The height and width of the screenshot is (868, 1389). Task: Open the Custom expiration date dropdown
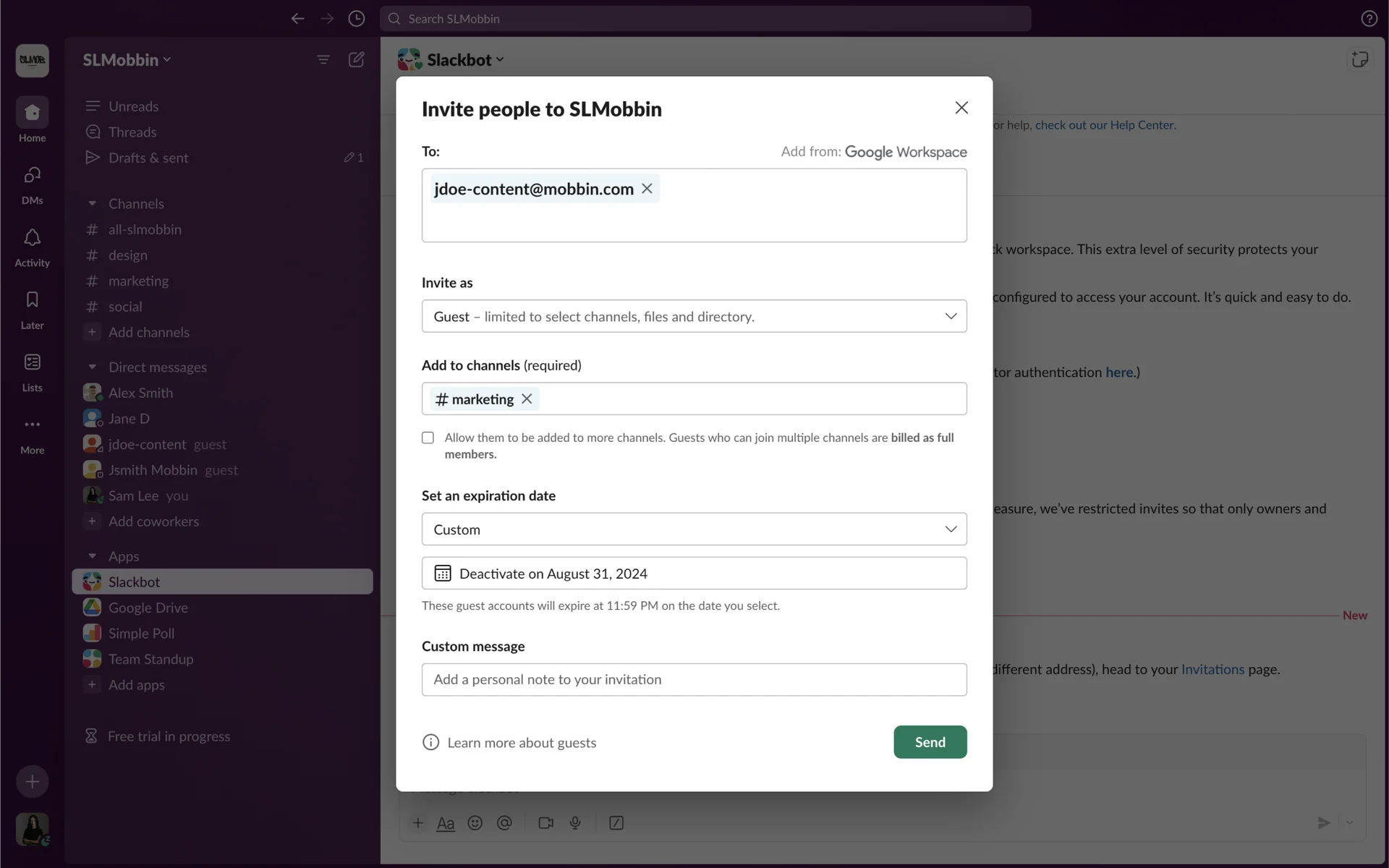coord(694,529)
